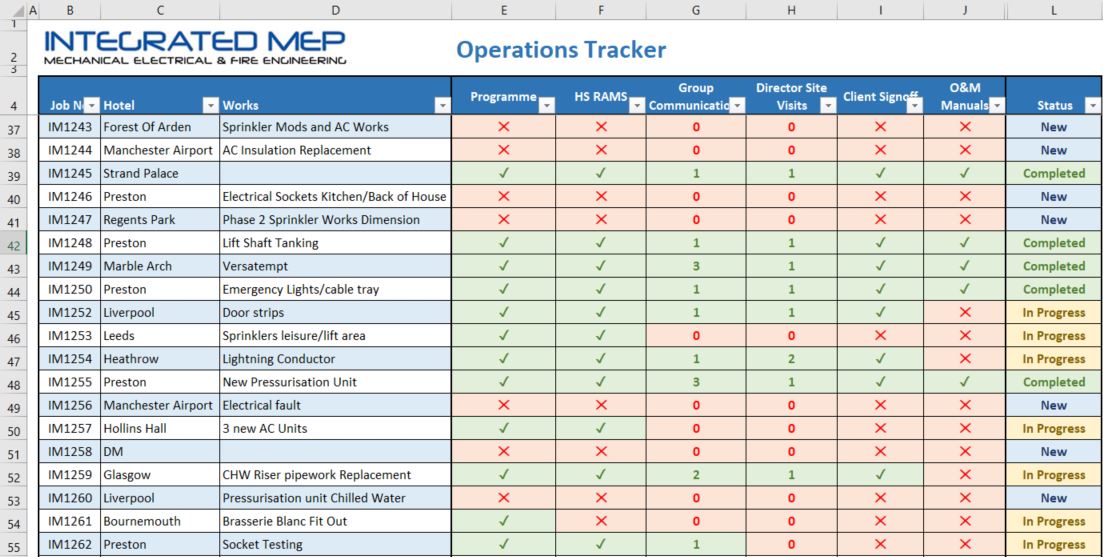This screenshot has width=1103, height=557.
Task: Select the Strand Palace hotel cell
Action: [160, 174]
